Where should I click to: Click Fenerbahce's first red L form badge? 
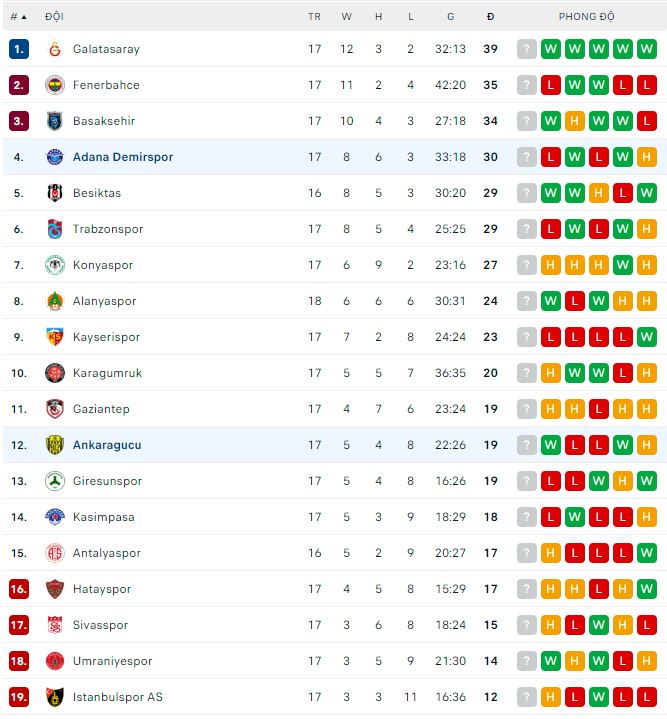pyautogui.click(x=550, y=85)
